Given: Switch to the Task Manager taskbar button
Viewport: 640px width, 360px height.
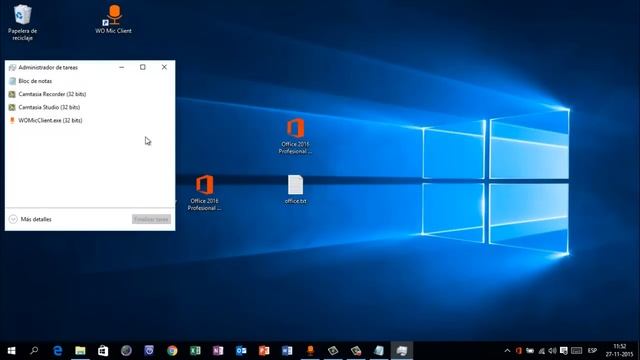Looking at the screenshot, I should point(402,351).
